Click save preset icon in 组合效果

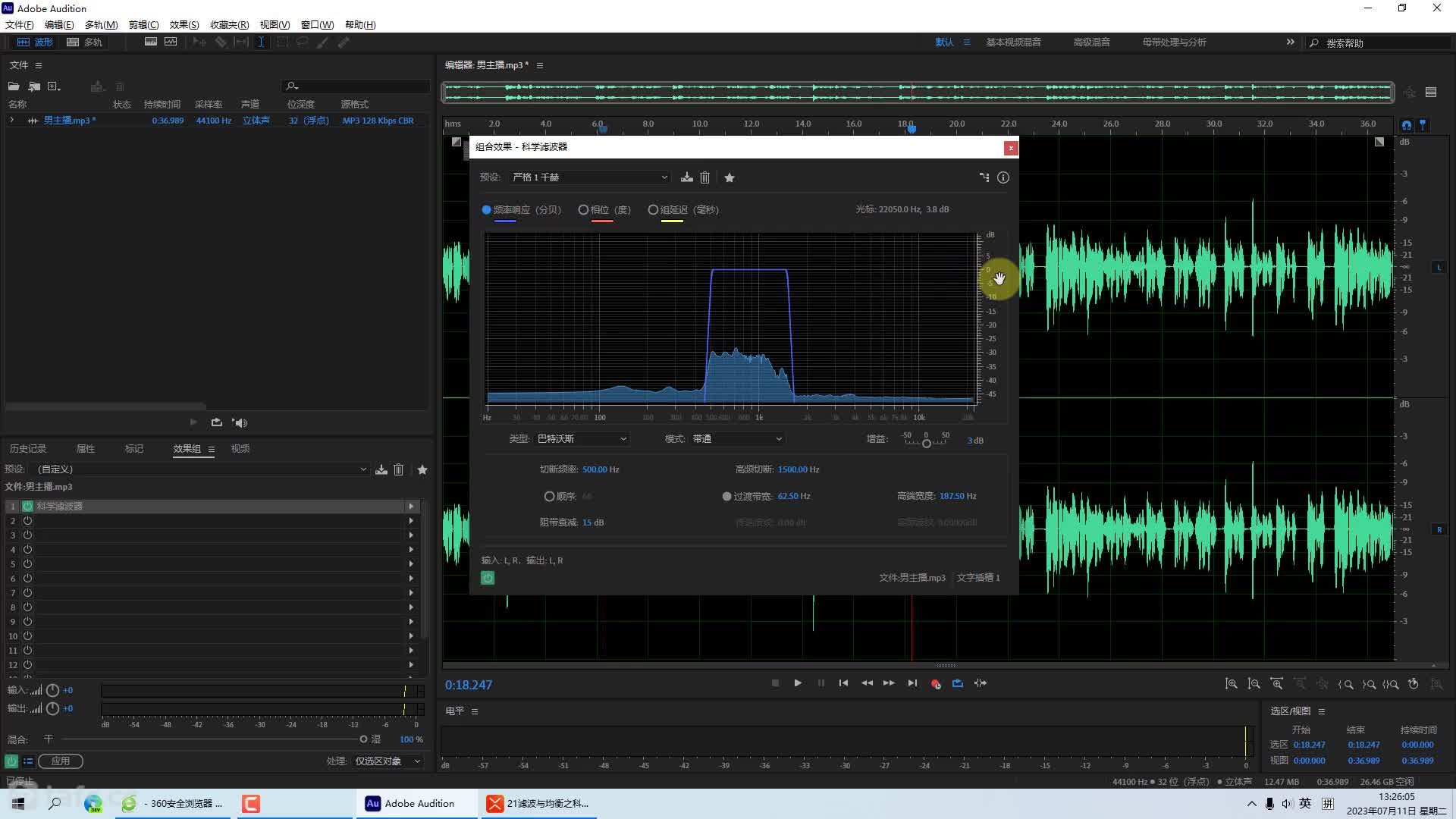686,177
